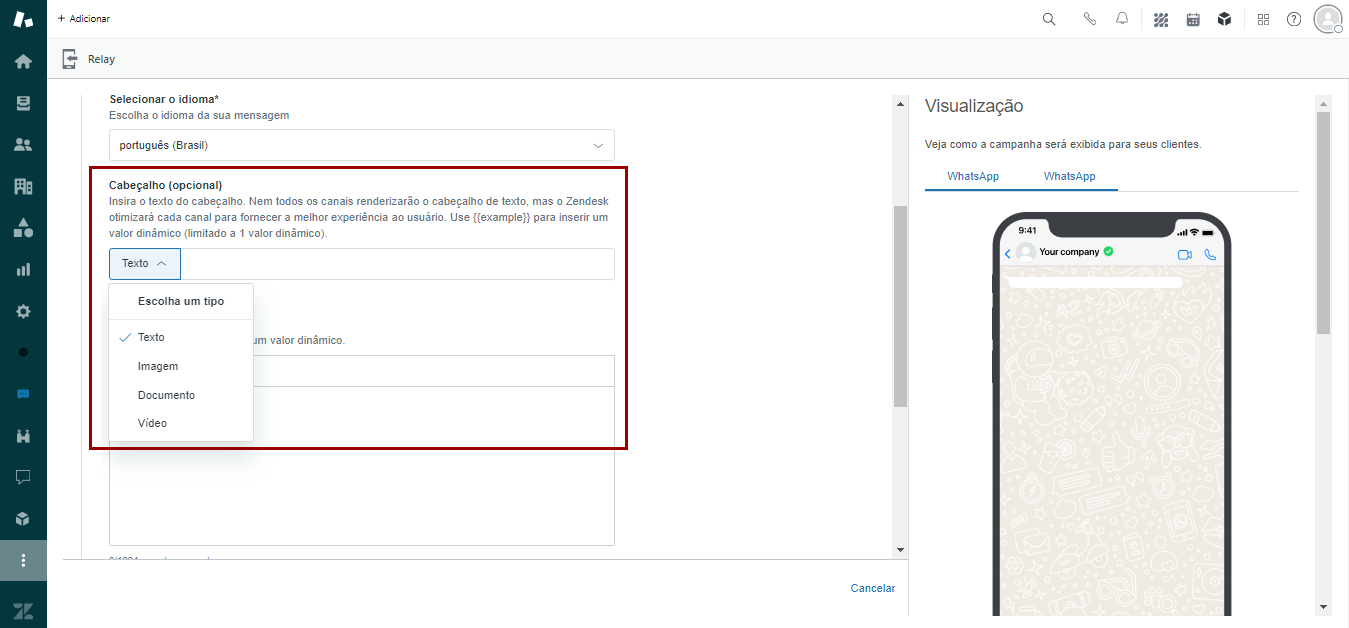Select Imagem from header type menu
This screenshot has width=1349, height=628.
pyautogui.click(x=158, y=366)
